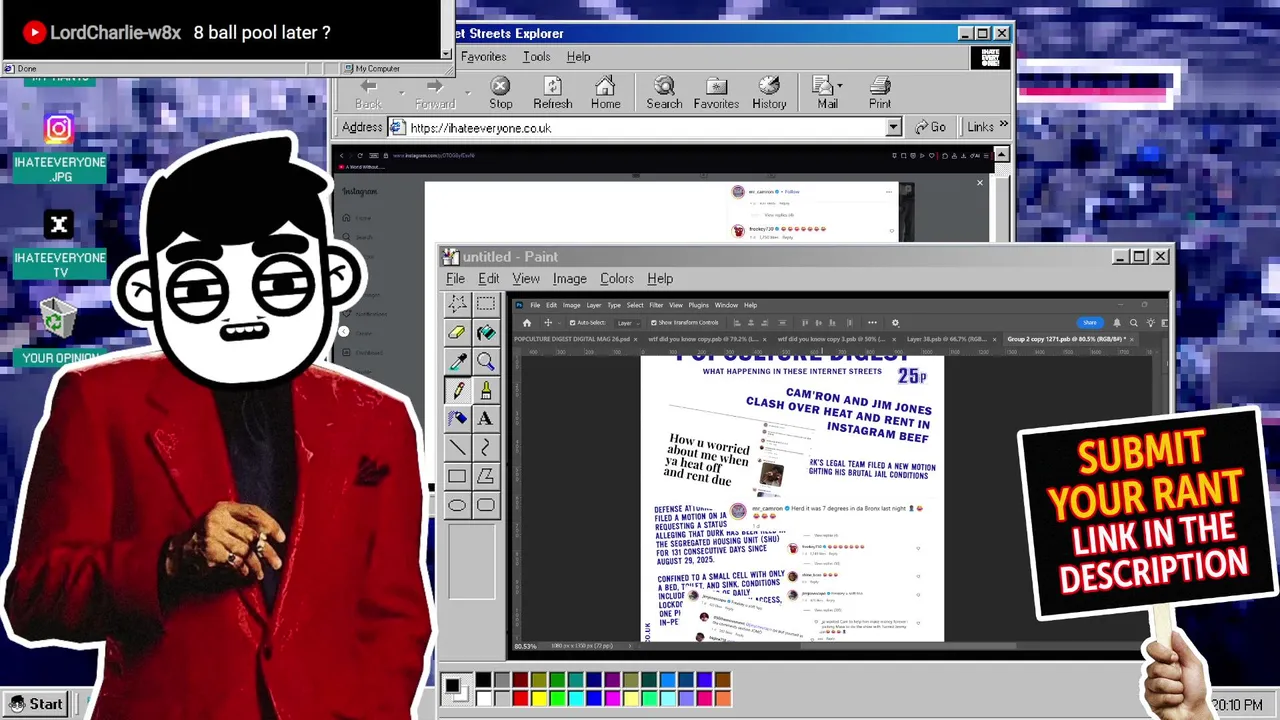Switch to POPCULTURE DIGEST DIGITAL MAG 26.psd tab
Viewport: 1280px width, 720px height.
click(574, 339)
